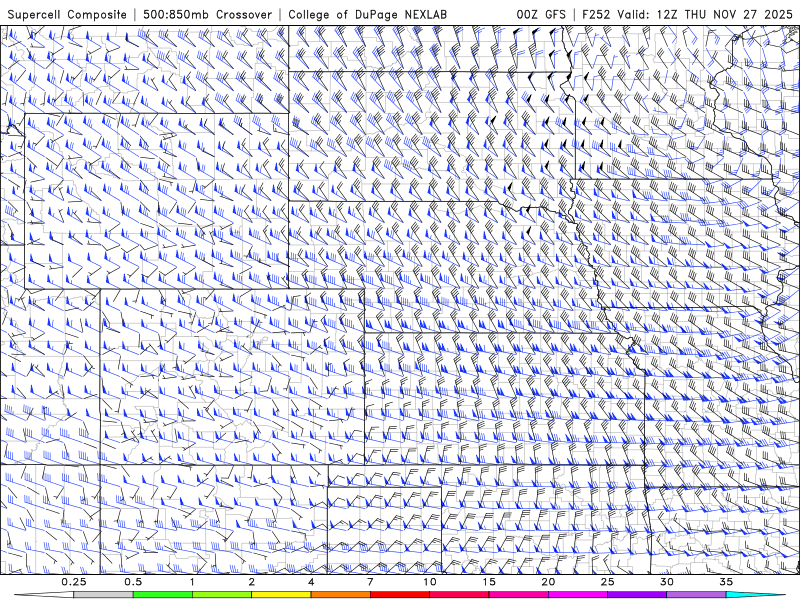The width and height of the screenshot is (800, 600).
Task: Click the legend value "30"
Action: tap(666, 582)
